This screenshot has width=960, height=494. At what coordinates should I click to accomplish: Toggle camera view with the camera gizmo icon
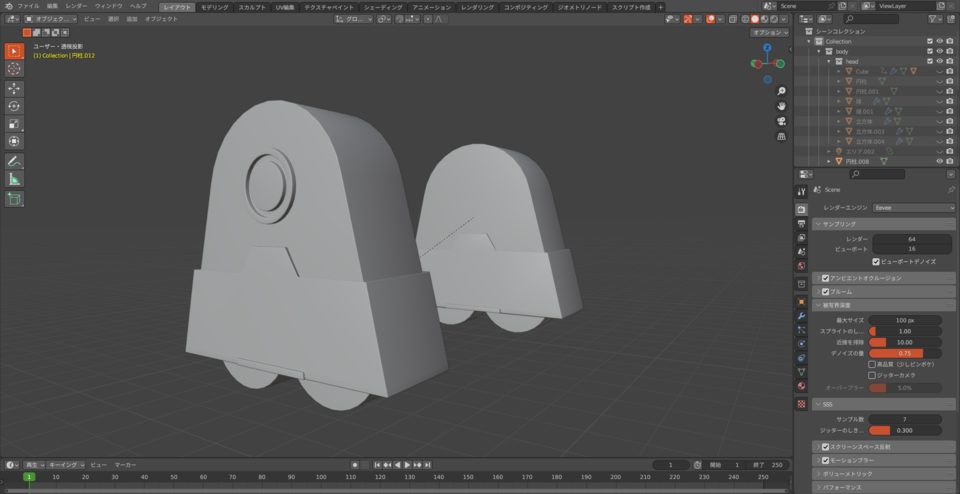tap(781, 122)
